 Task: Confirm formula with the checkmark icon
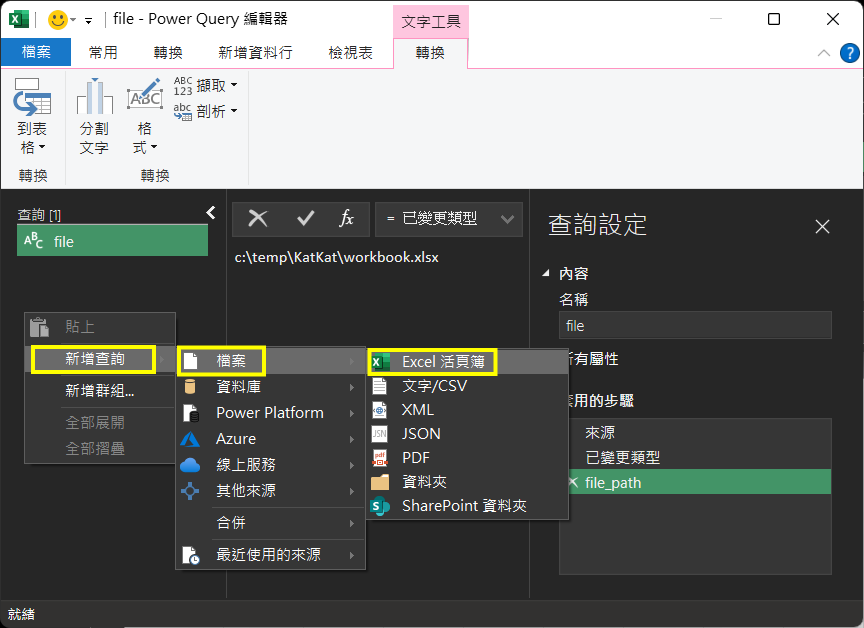coord(306,219)
